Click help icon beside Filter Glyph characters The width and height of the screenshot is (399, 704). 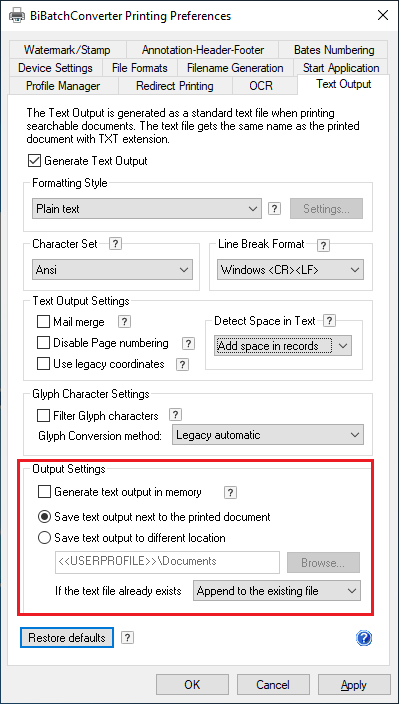(175, 415)
